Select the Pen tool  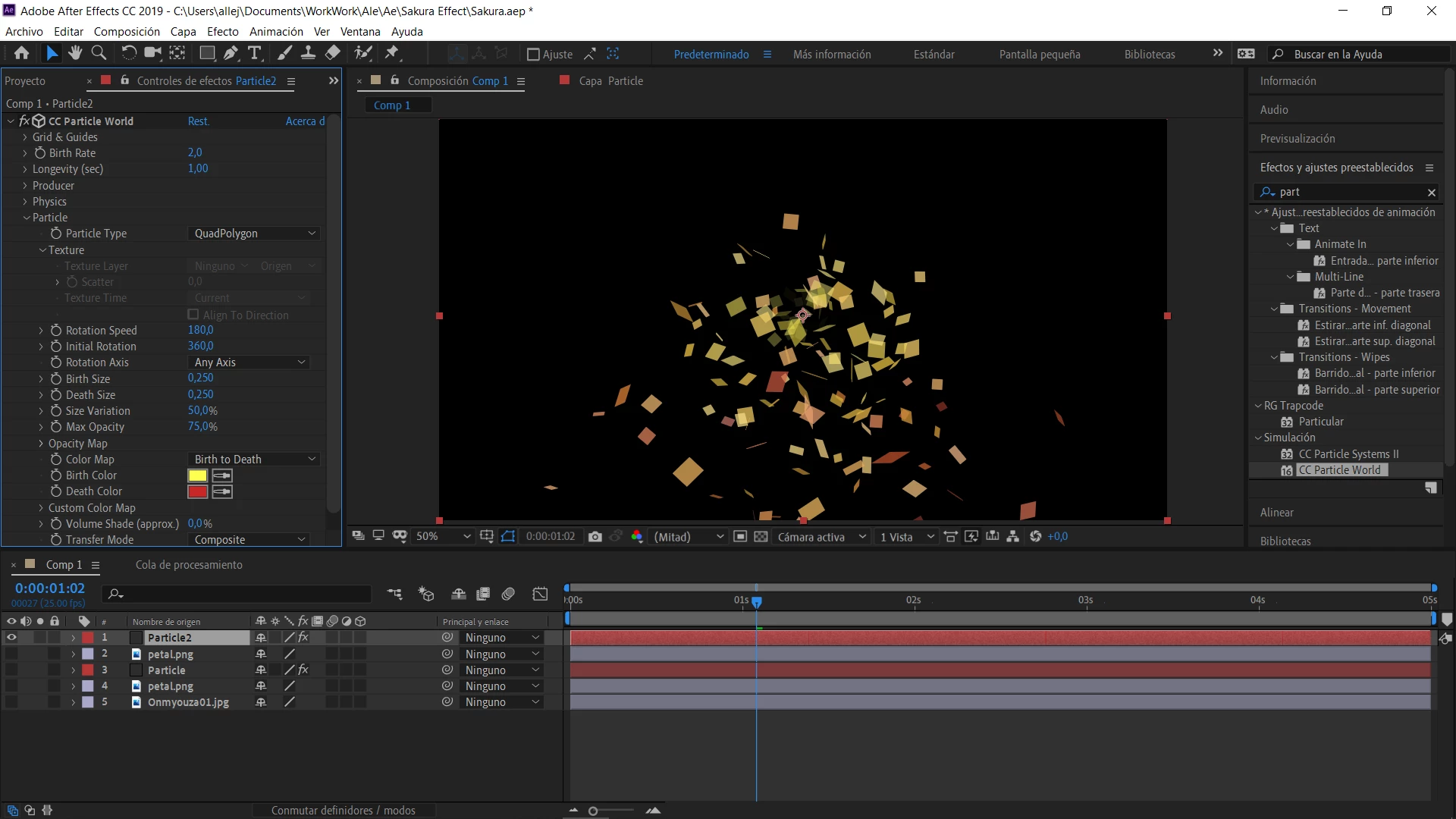tap(231, 53)
